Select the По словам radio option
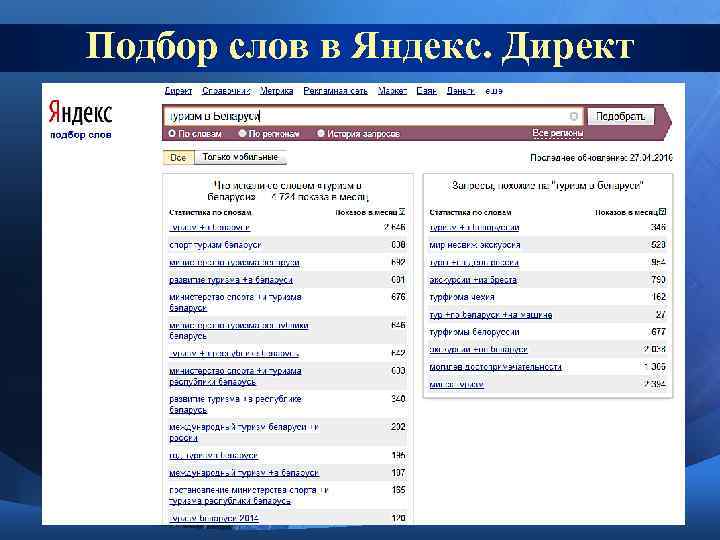The image size is (720, 540). tap(172, 134)
